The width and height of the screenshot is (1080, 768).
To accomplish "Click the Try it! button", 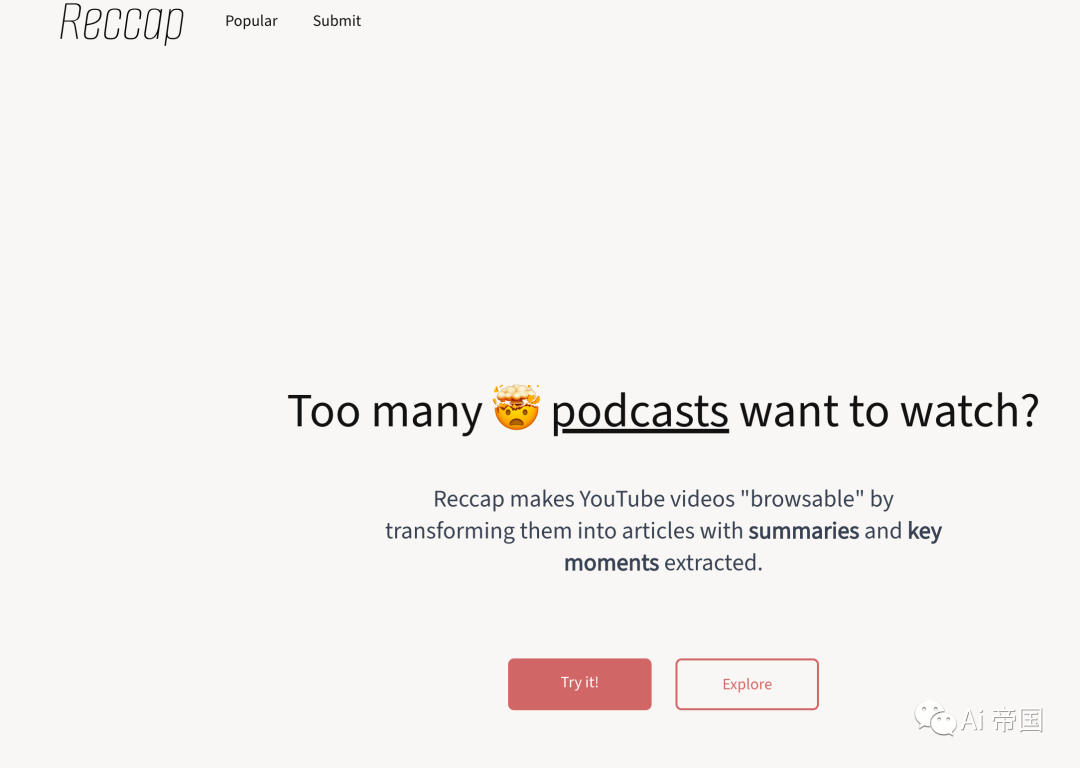I will tap(579, 683).
